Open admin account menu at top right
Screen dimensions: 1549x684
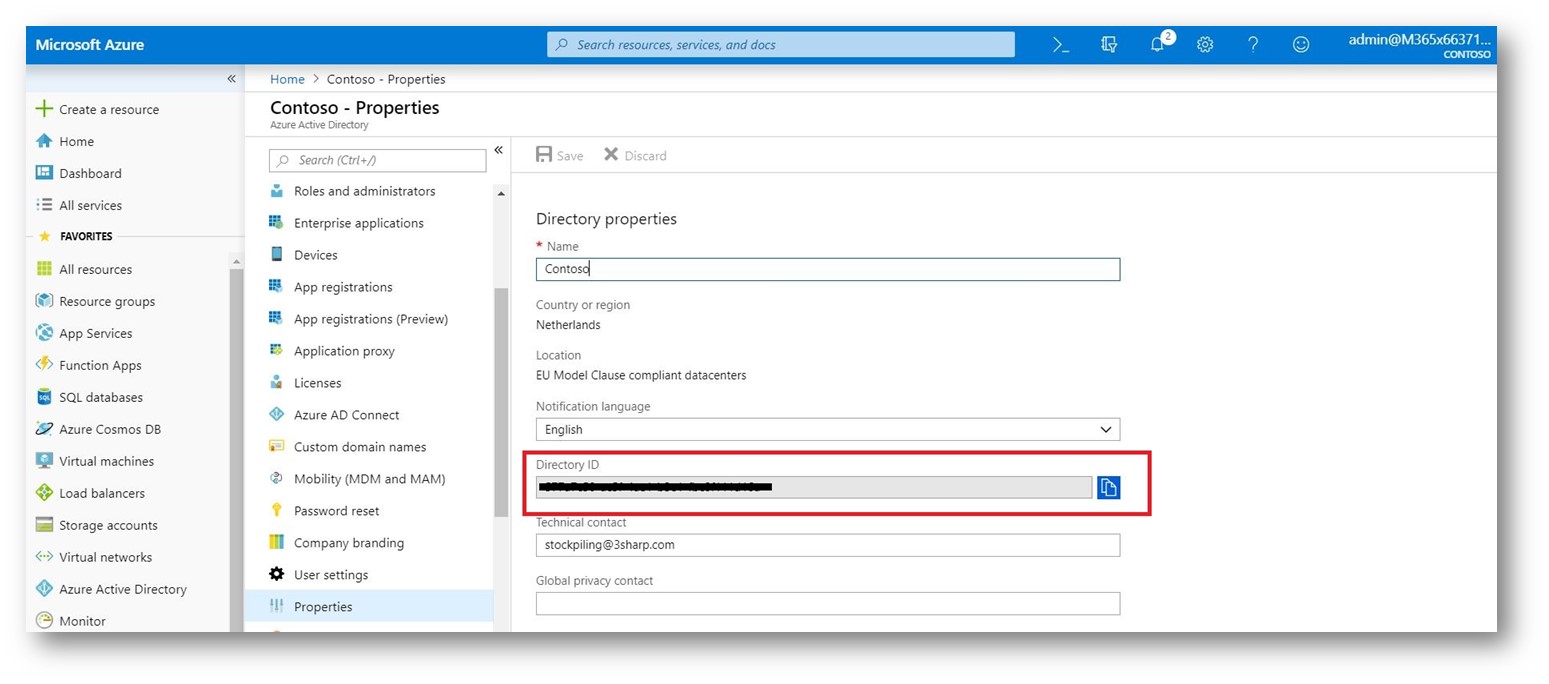coord(1419,46)
